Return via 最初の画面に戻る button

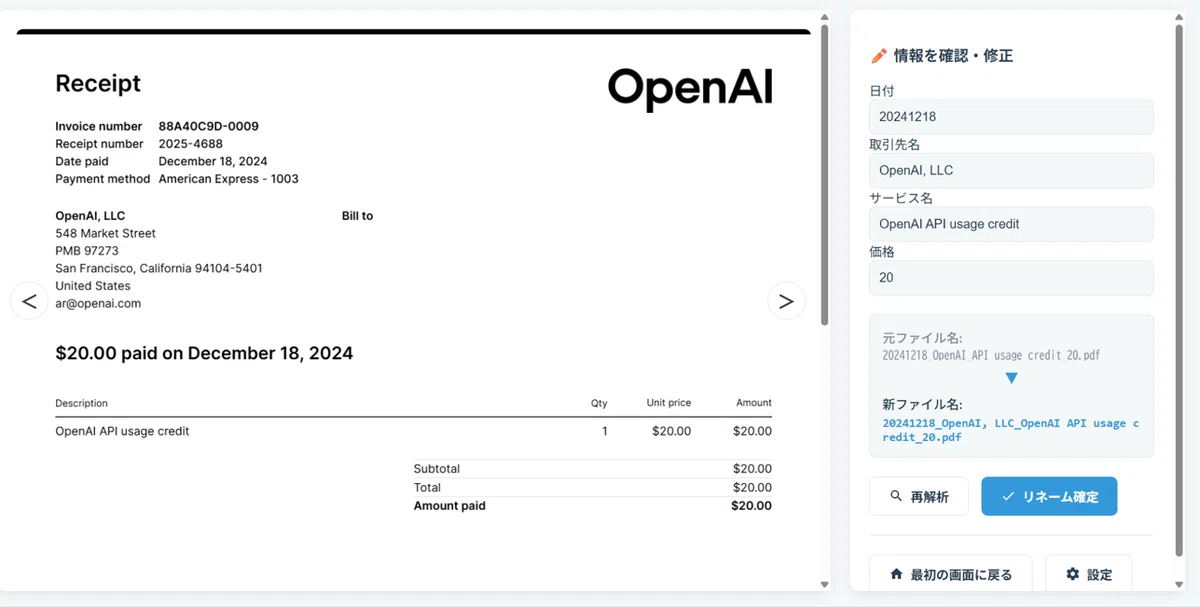pos(950,574)
